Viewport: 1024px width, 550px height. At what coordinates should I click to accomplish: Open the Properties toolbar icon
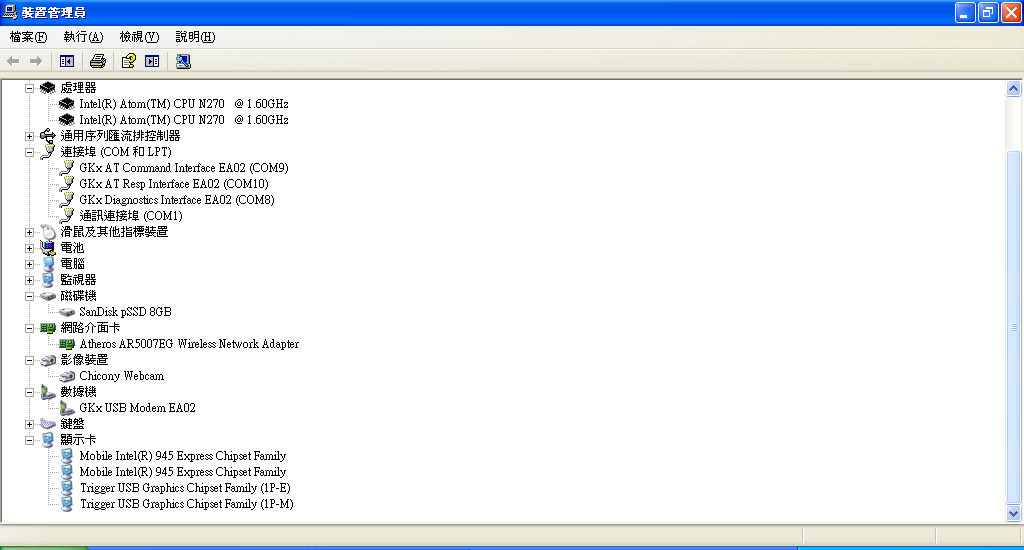(129, 61)
